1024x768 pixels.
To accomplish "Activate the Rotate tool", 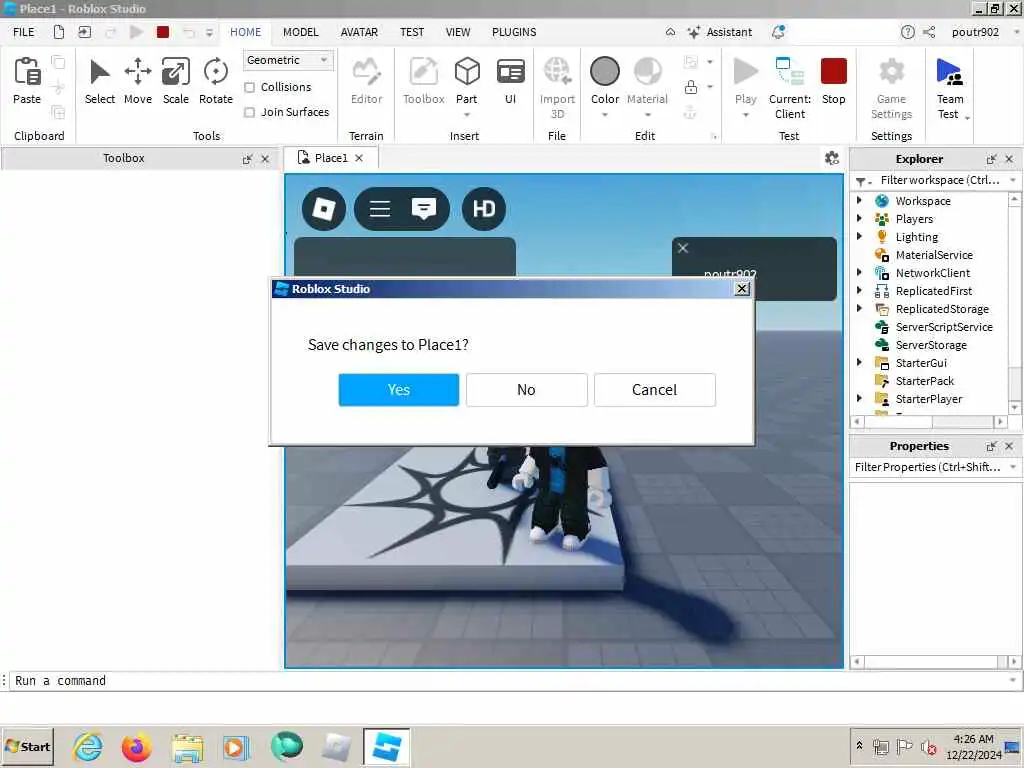I will 216,80.
